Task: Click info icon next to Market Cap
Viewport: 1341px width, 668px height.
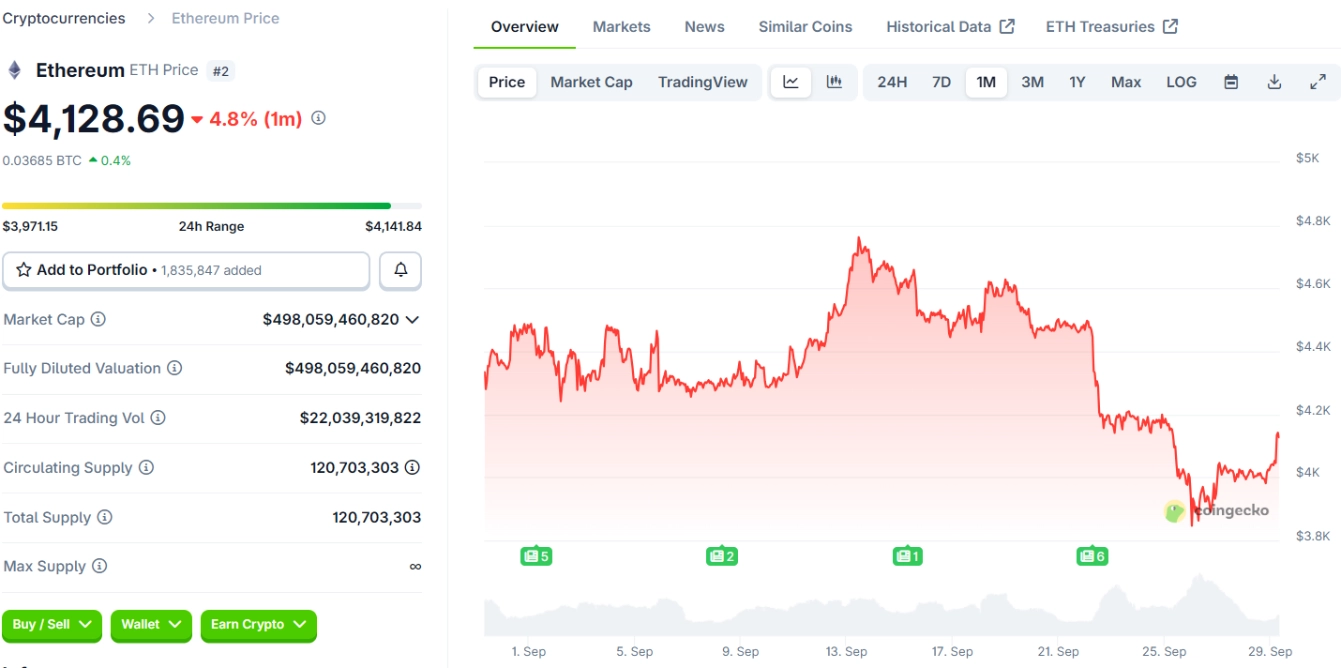Action: [98, 319]
